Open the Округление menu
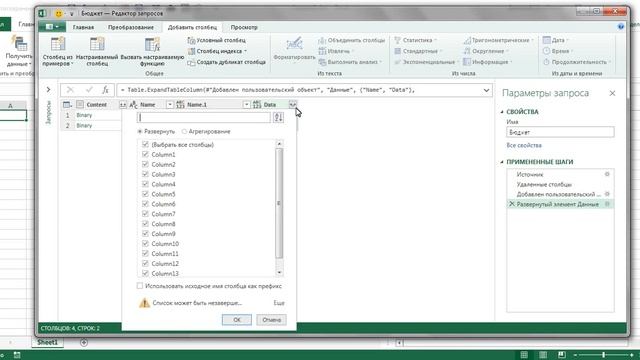 tap(486, 51)
